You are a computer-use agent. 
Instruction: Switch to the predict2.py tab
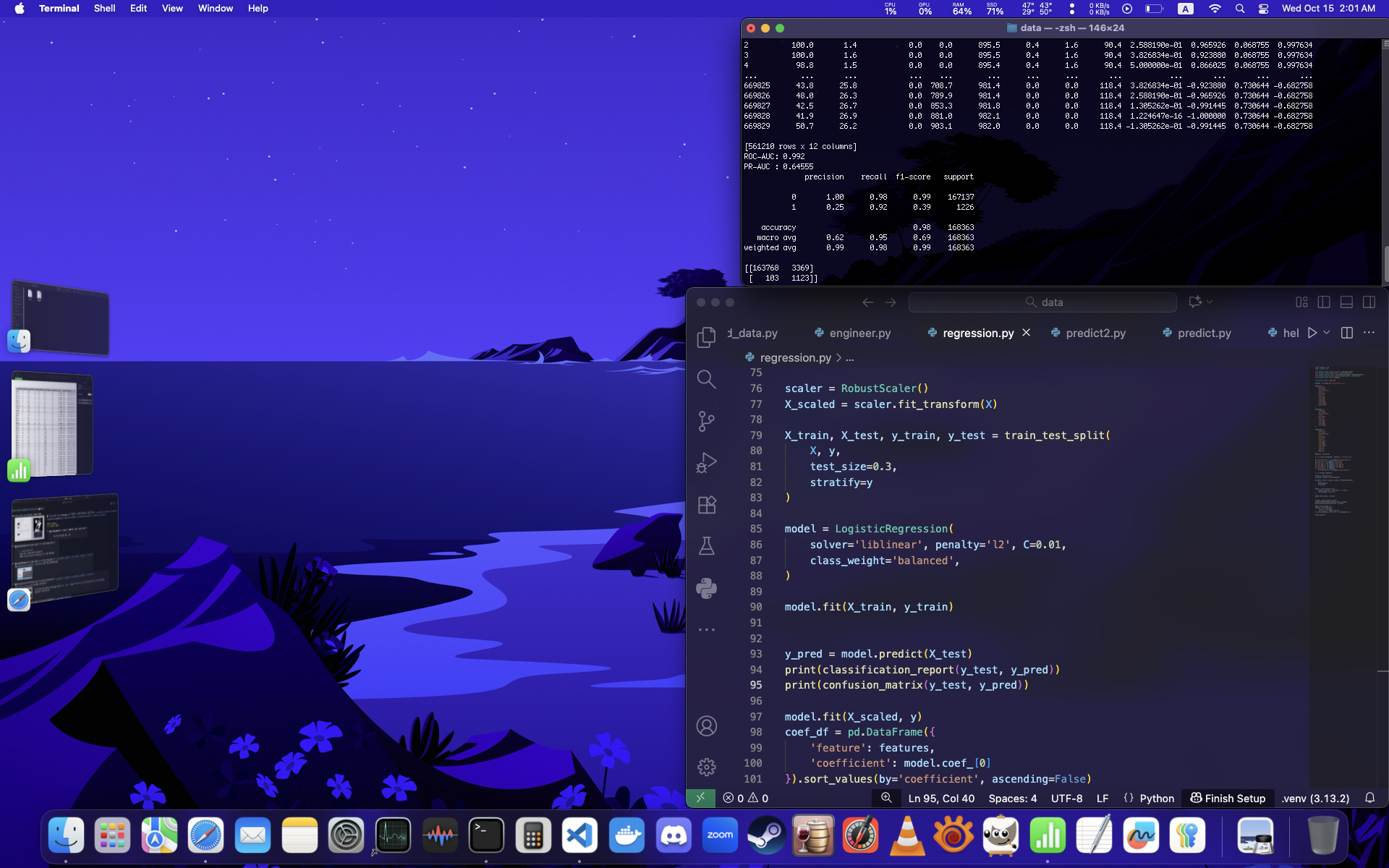[x=1095, y=333]
